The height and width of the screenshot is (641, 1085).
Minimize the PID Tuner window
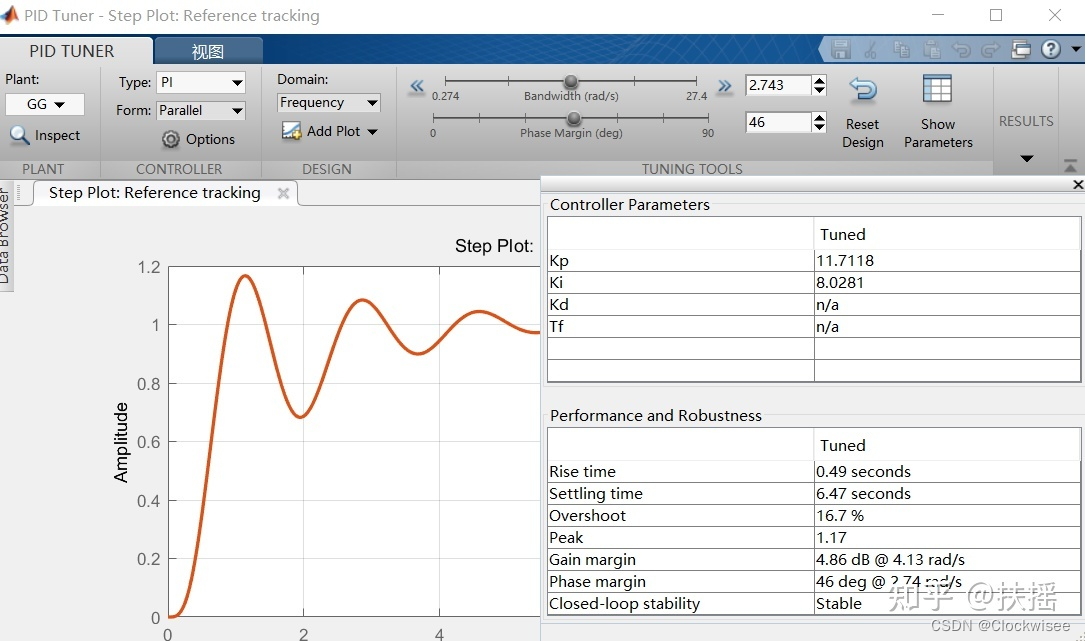click(938, 15)
